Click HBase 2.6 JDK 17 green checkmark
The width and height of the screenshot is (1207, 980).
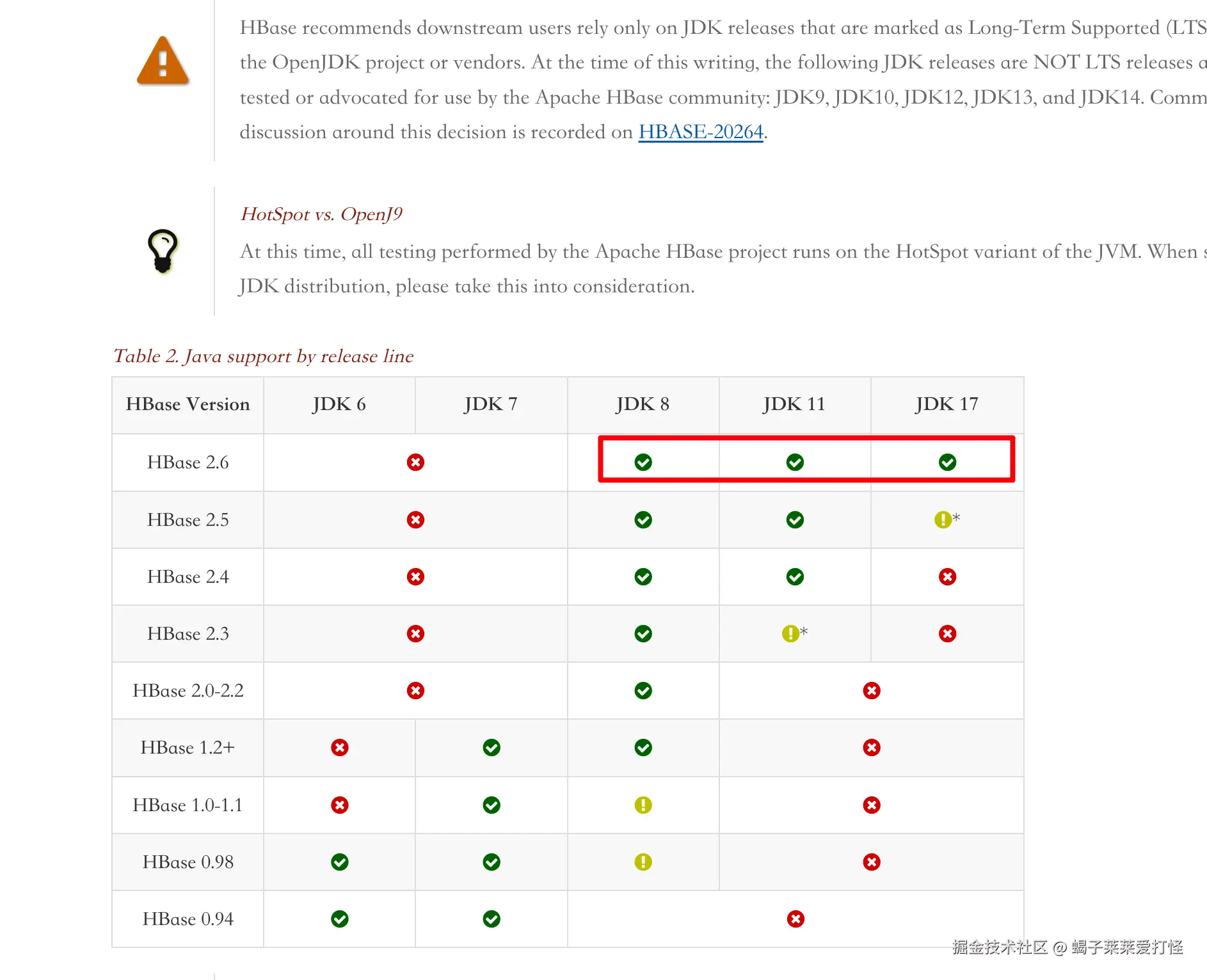pyautogui.click(x=947, y=462)
